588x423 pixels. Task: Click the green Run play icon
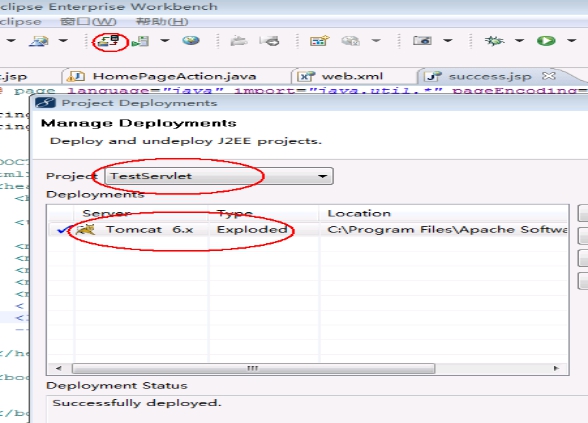click(x=546, y=40)
